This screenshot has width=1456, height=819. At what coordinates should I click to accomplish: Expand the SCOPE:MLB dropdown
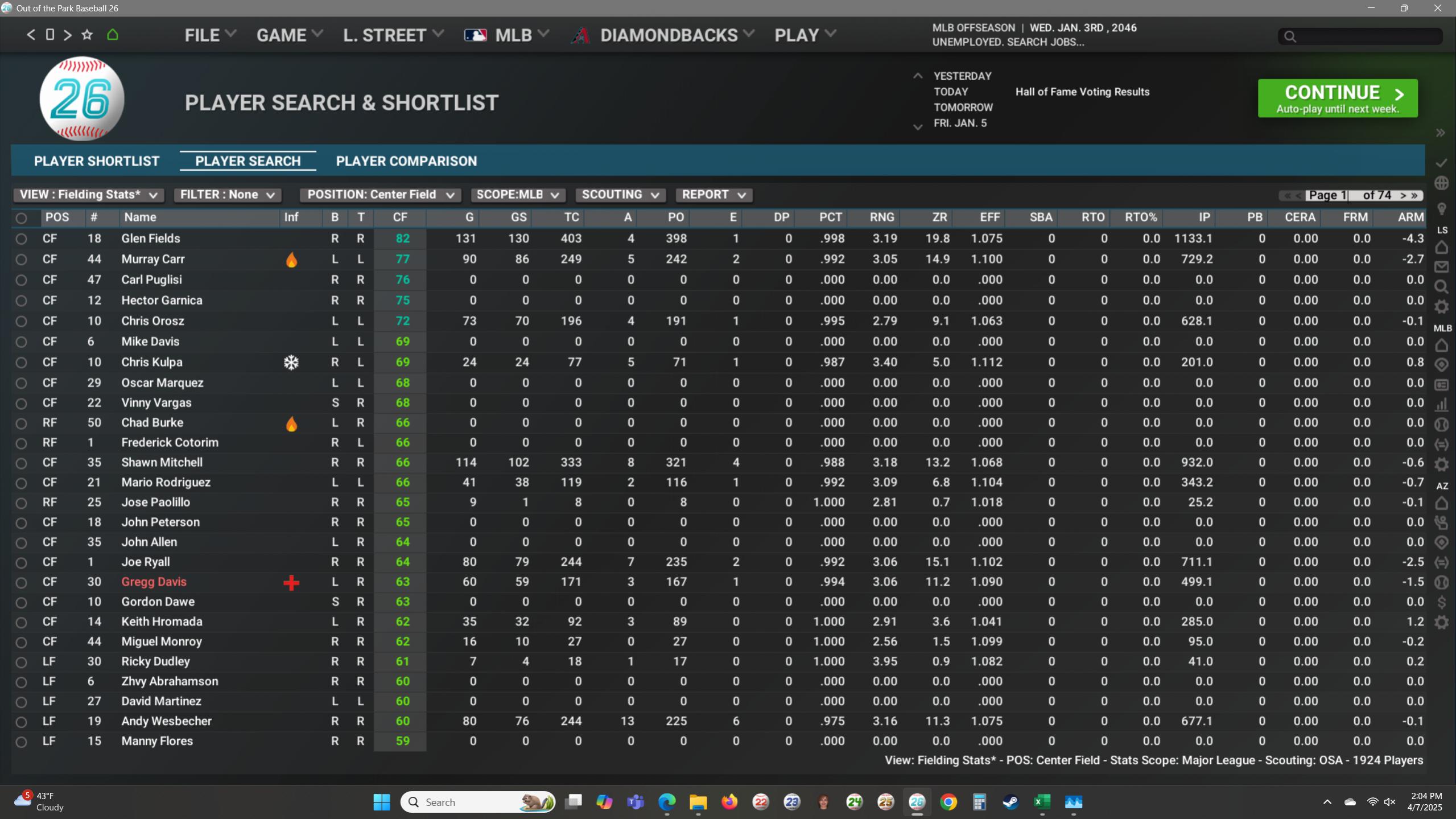pyautogui.click(x=517, y=195)
